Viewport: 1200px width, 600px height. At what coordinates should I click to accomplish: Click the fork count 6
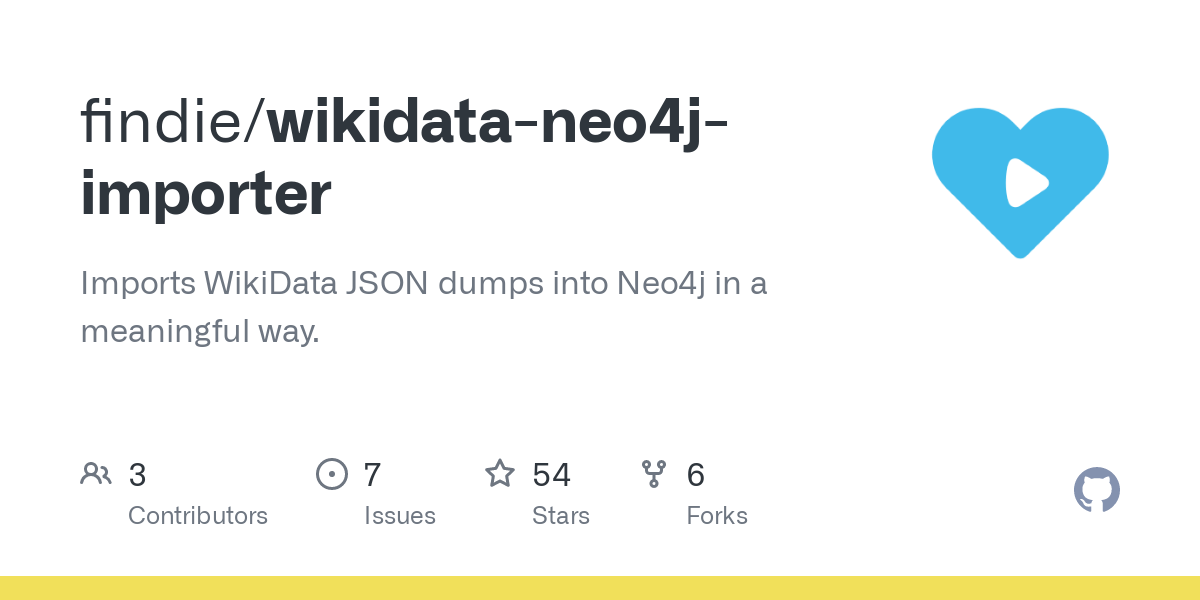click(x=696, y=475)
